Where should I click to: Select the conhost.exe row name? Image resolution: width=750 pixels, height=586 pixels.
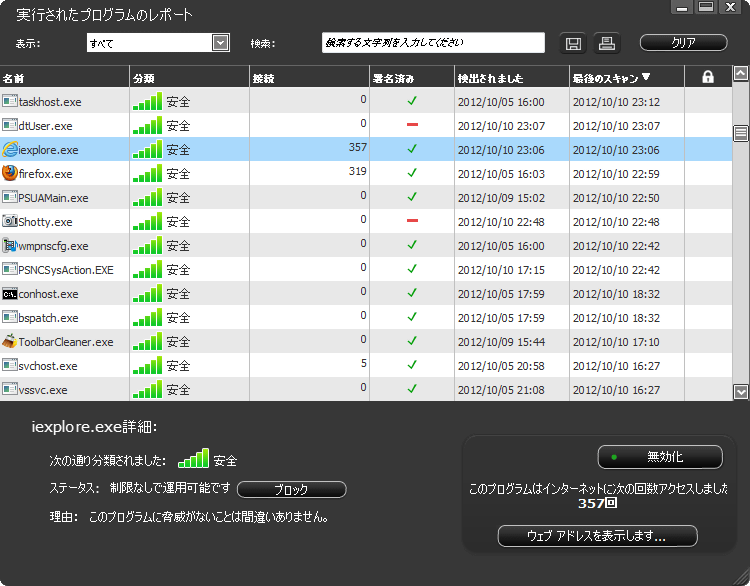pyautogui.click(x=48, y=294)
